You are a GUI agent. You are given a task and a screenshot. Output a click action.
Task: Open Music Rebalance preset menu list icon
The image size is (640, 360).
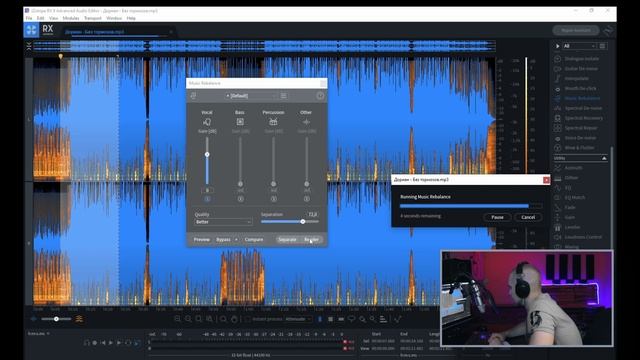click(283, 96)
